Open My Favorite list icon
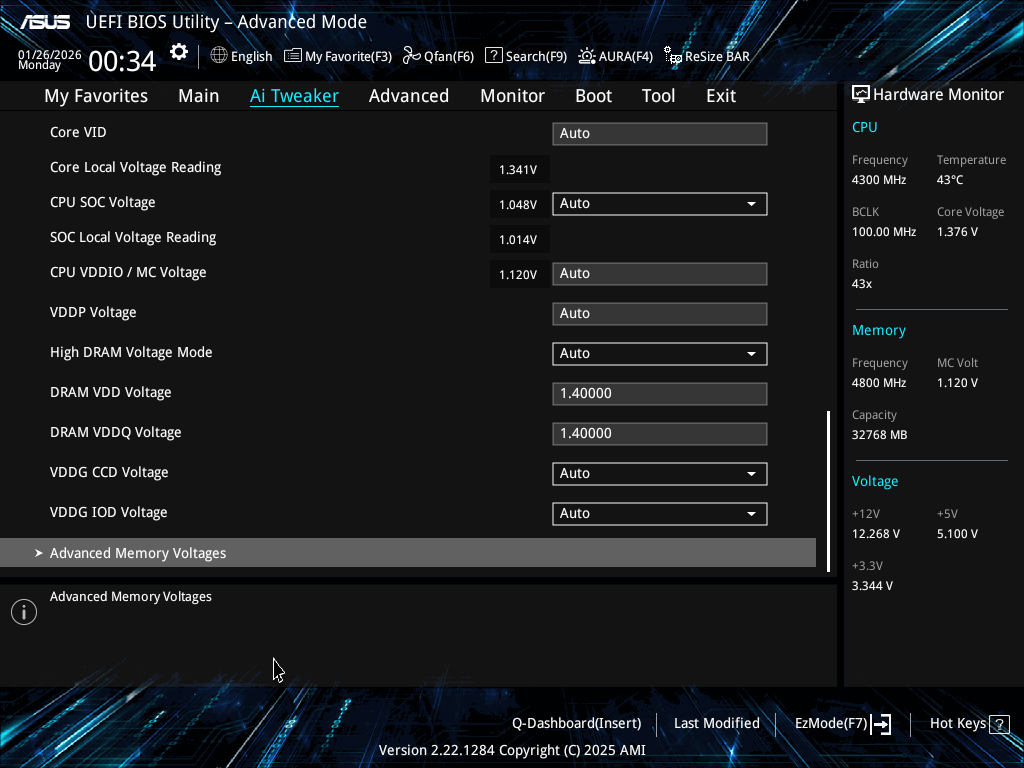The image size is (1024, 768). point(293,56)
